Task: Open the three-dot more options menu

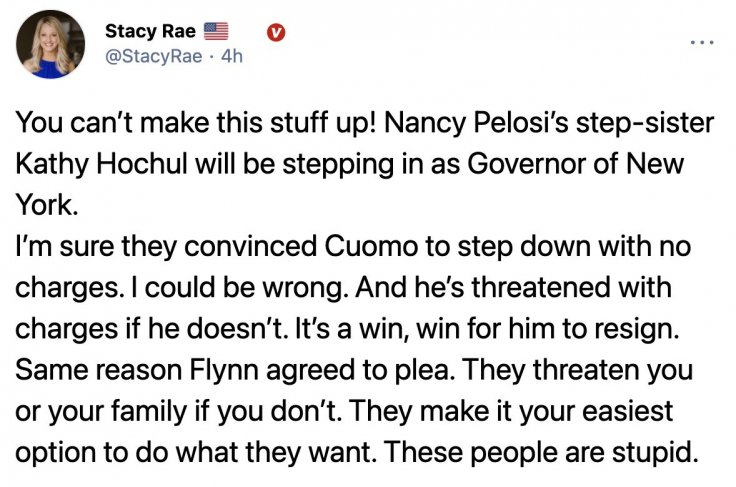Action: tap(702, 43)
